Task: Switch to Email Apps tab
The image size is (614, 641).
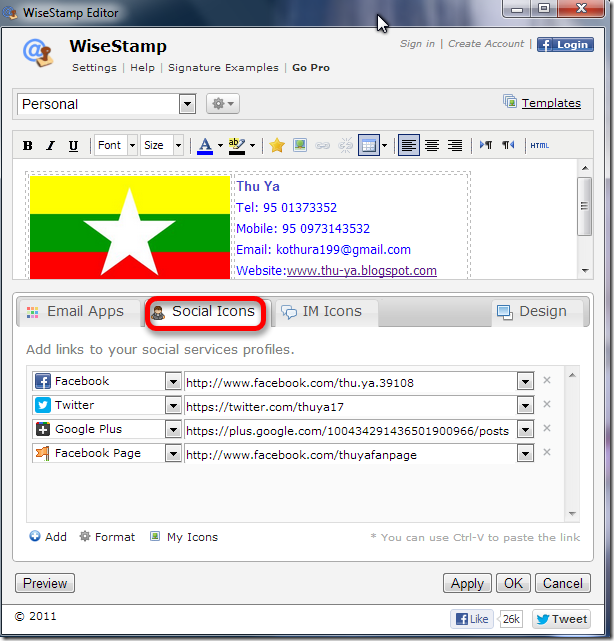Action: click(78, 312)
